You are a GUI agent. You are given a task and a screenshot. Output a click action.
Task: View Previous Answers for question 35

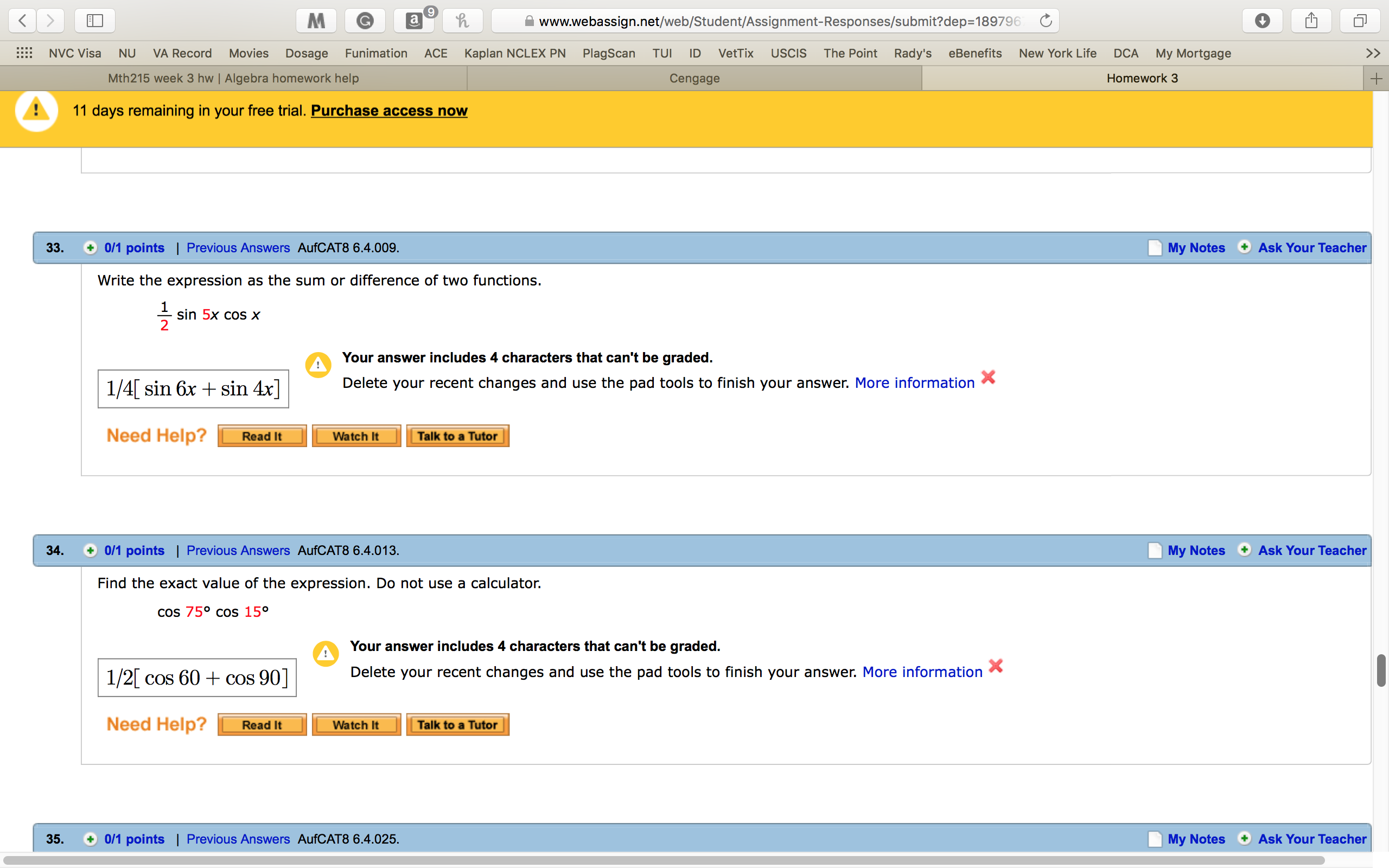point(238,839)
